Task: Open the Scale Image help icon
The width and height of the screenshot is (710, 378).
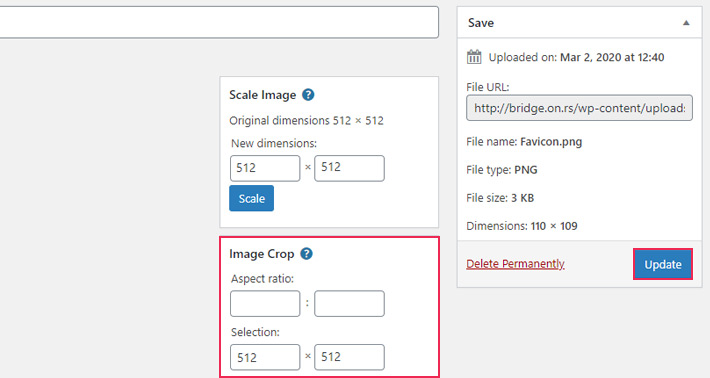Action: tap(308, 95)
